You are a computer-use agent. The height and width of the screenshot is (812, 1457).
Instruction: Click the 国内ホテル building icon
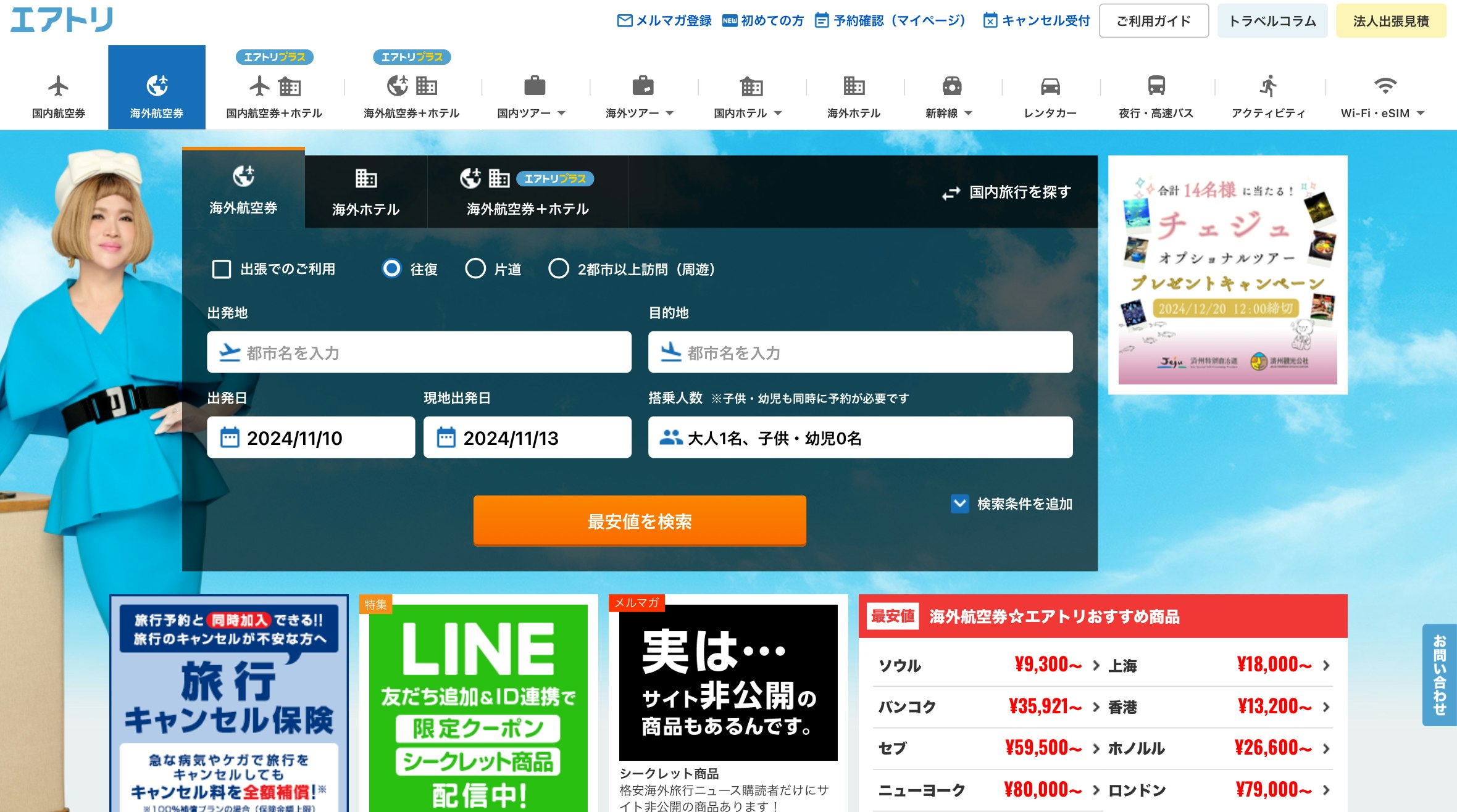coord(751,86)
